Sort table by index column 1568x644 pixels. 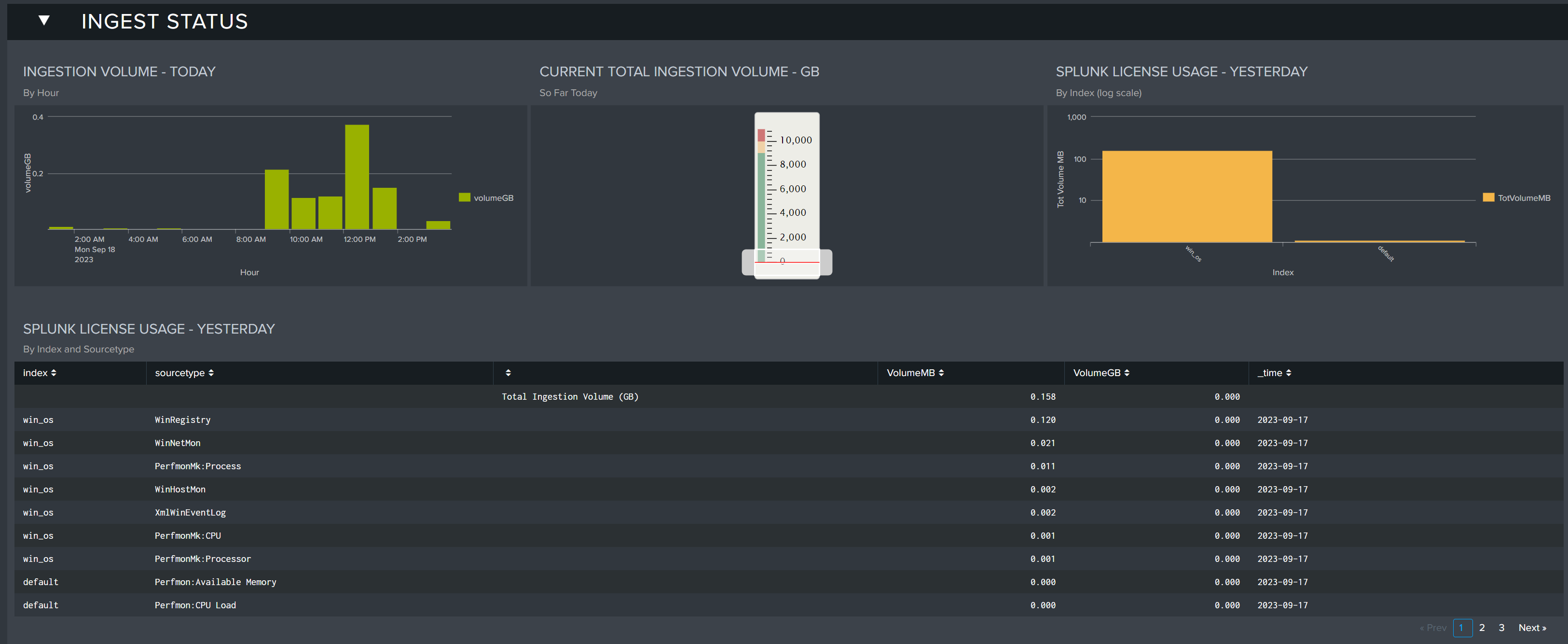pos(40,373)
